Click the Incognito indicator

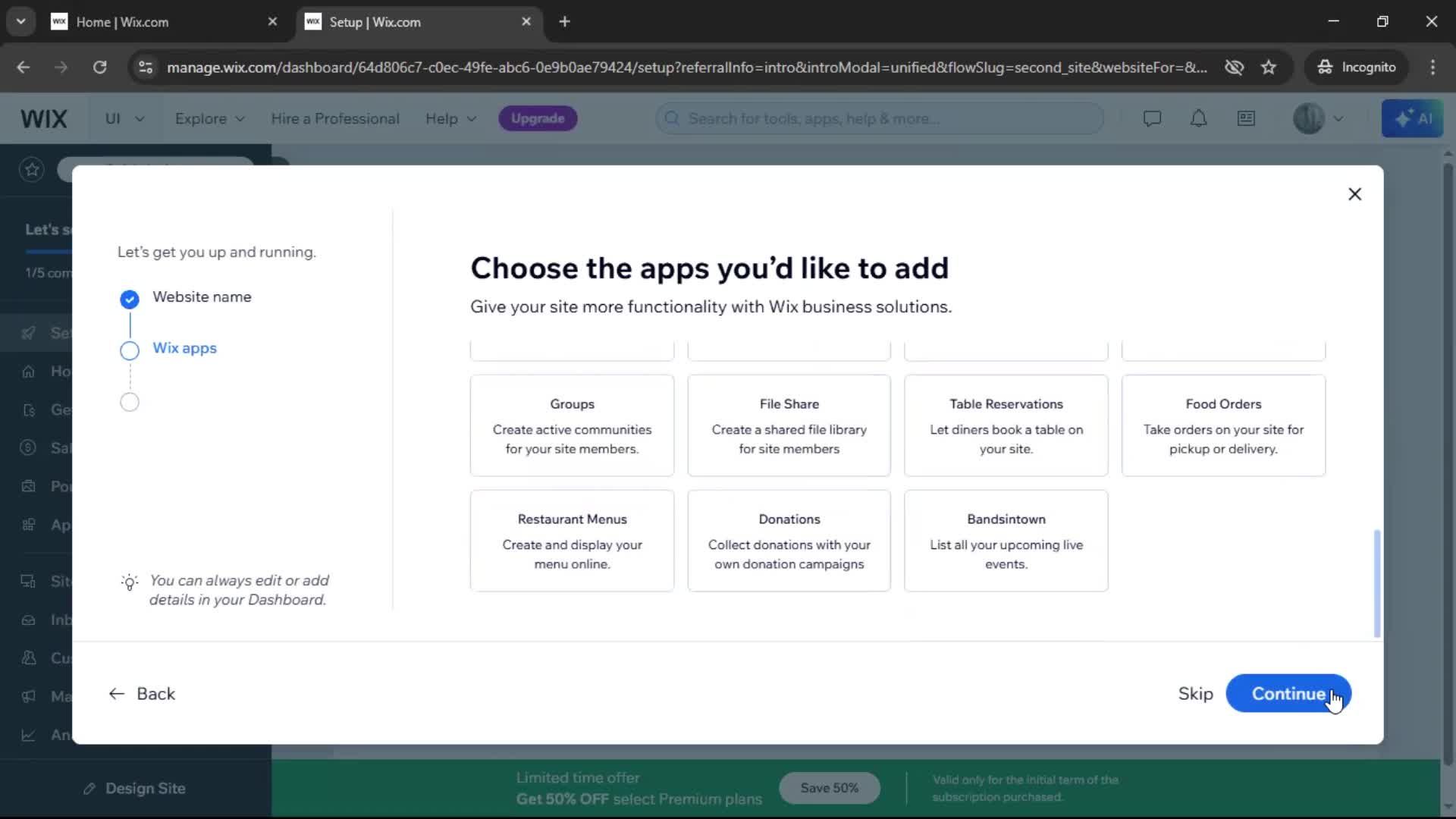pyautogui.click(x=1357, y=67)
